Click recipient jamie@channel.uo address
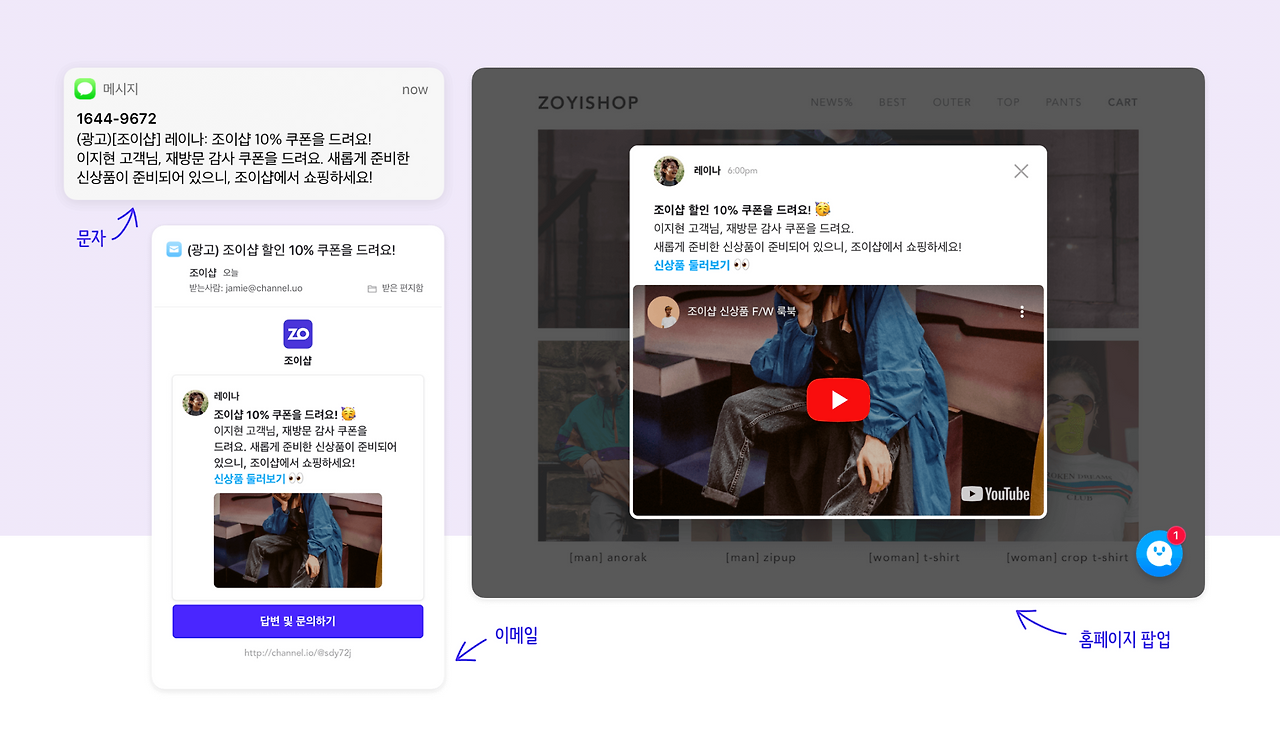Viewport: 1280px width, 741px height. (x=262, y=288)
